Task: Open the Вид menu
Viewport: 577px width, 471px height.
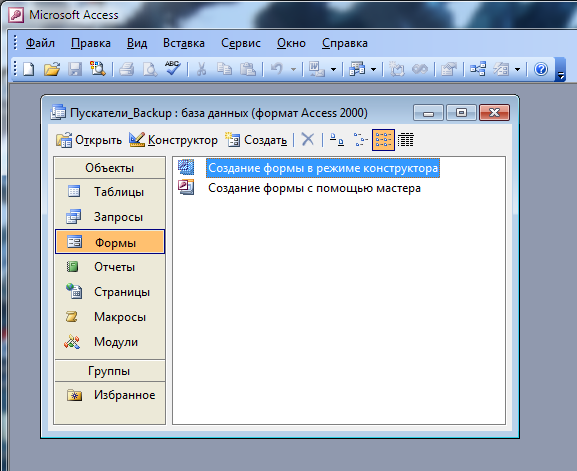Action: click(137, 43)
